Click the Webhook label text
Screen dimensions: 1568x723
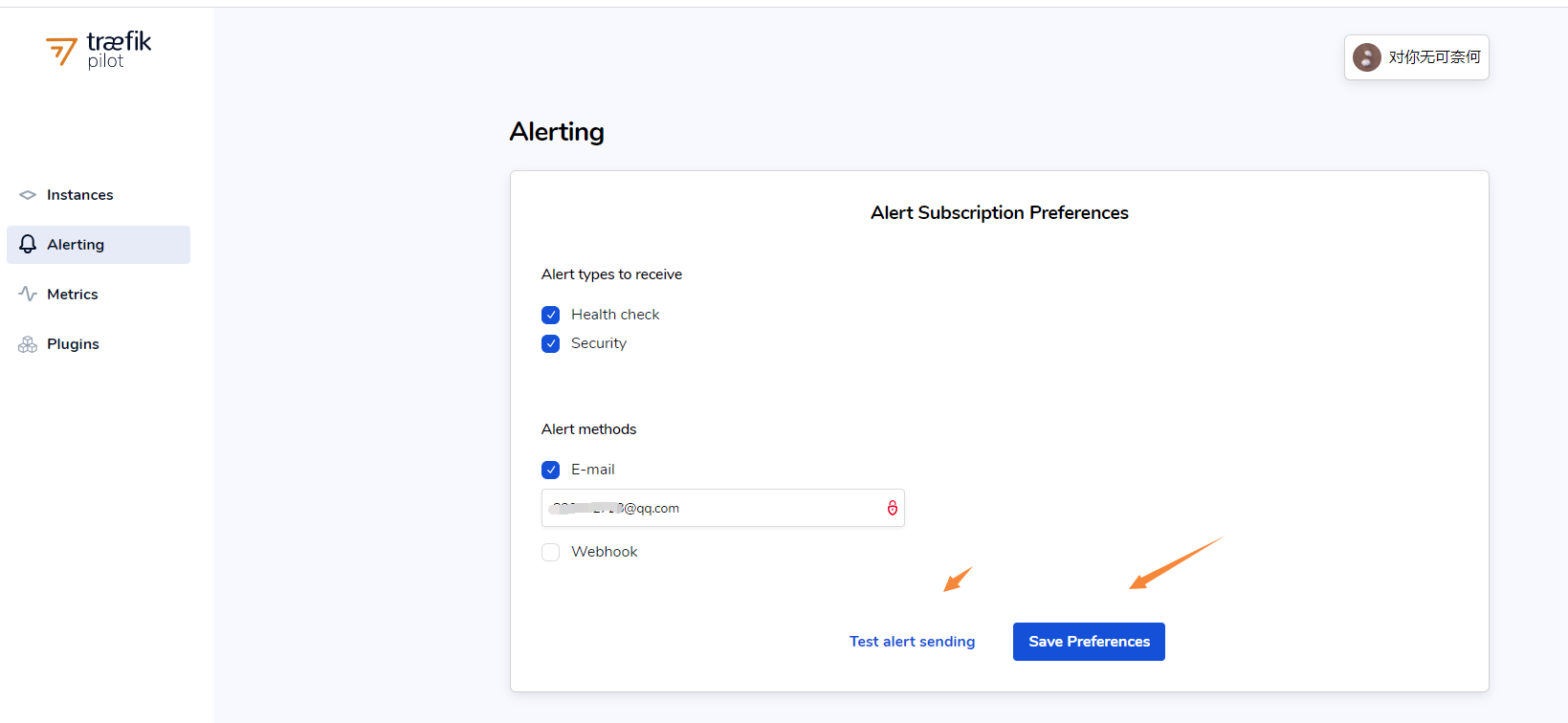(604, 552)
